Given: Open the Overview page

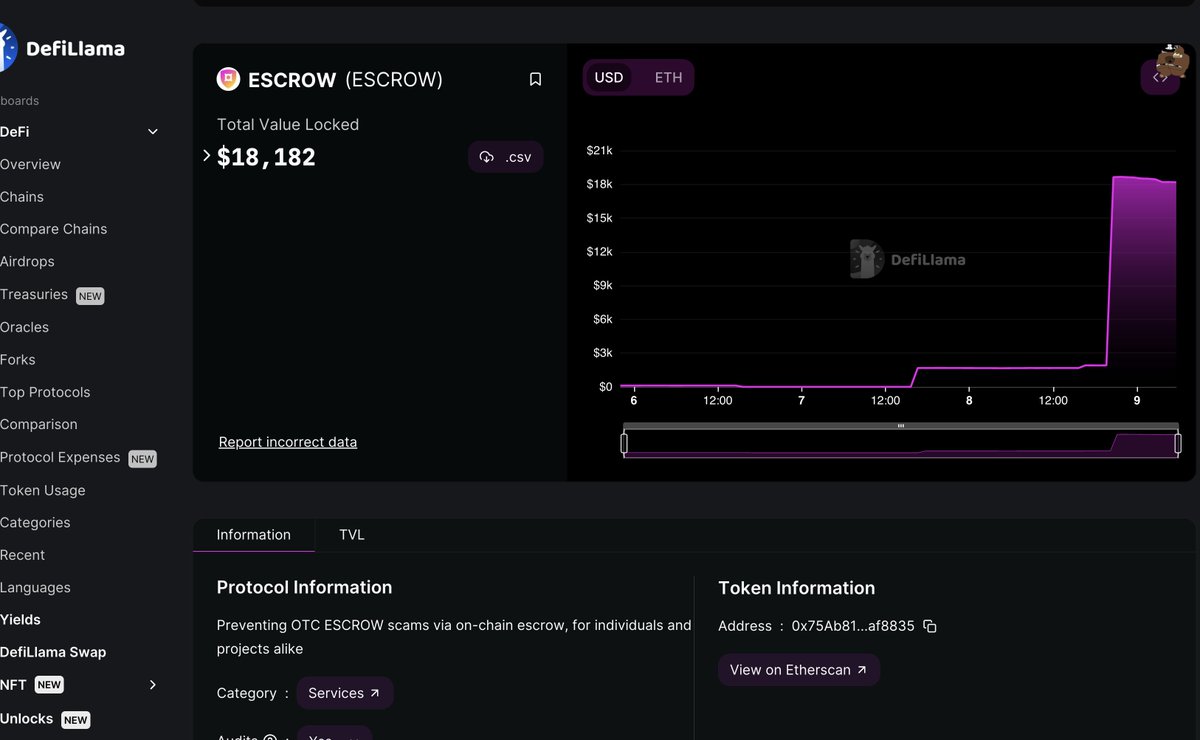Looking at the screenshot, I should tap(30, 164).
